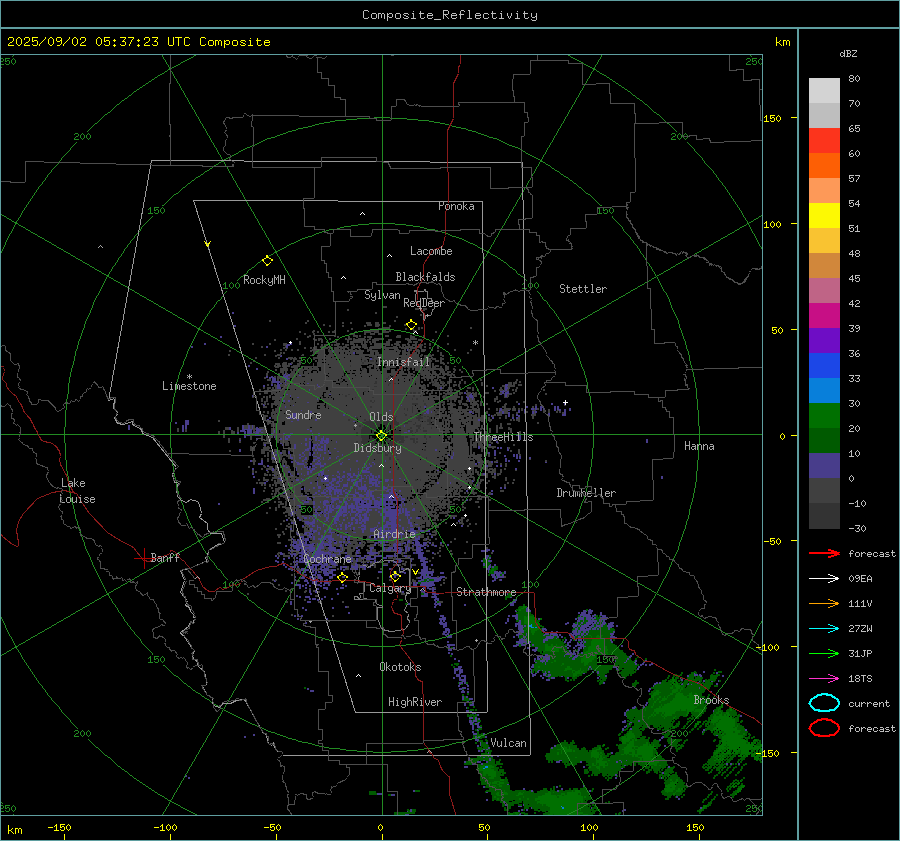Click the yellow diamond marker below Cochrane
Viewport: 900px width, 841px height.
point(343,577)
